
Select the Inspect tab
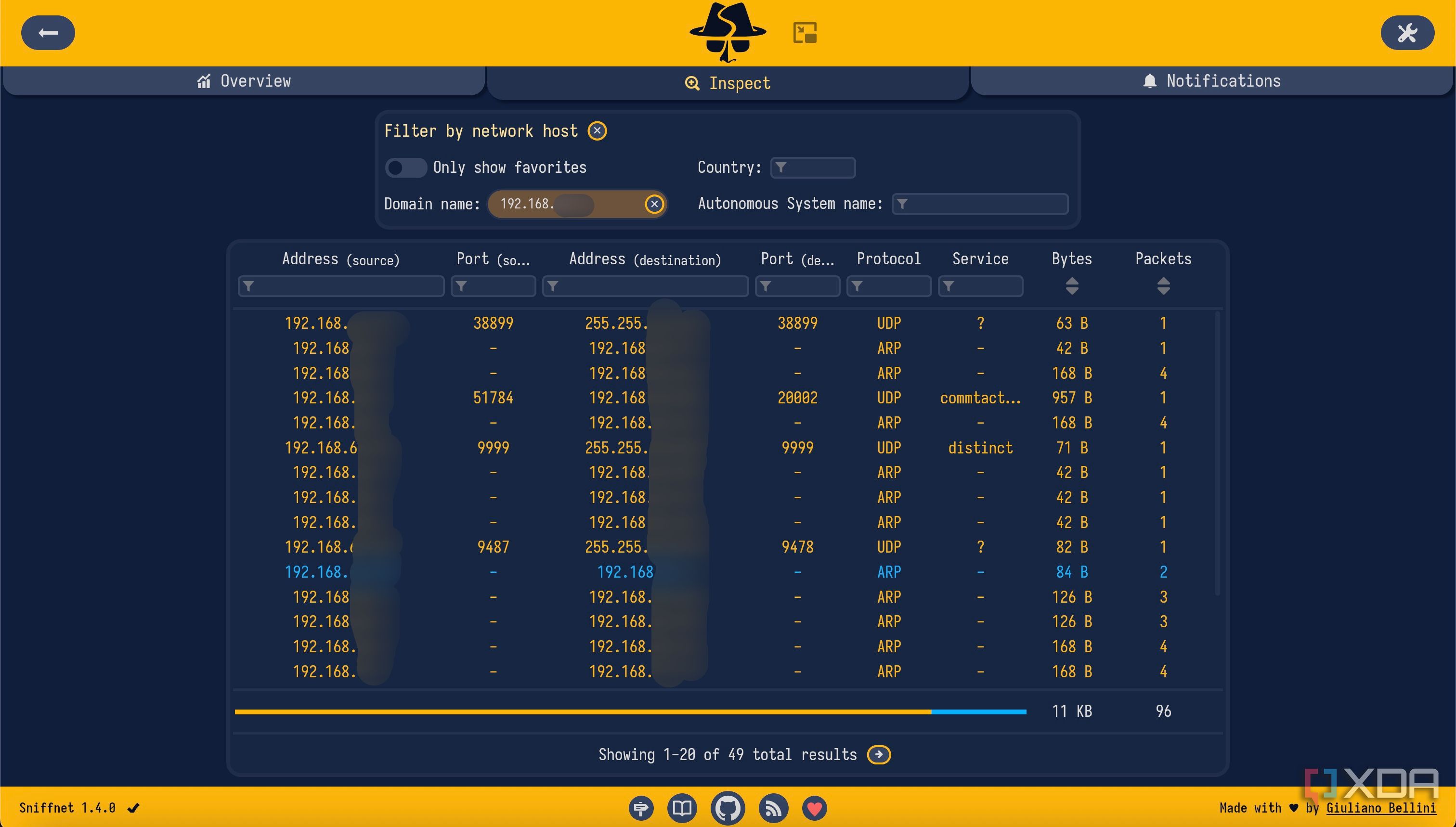728,83
